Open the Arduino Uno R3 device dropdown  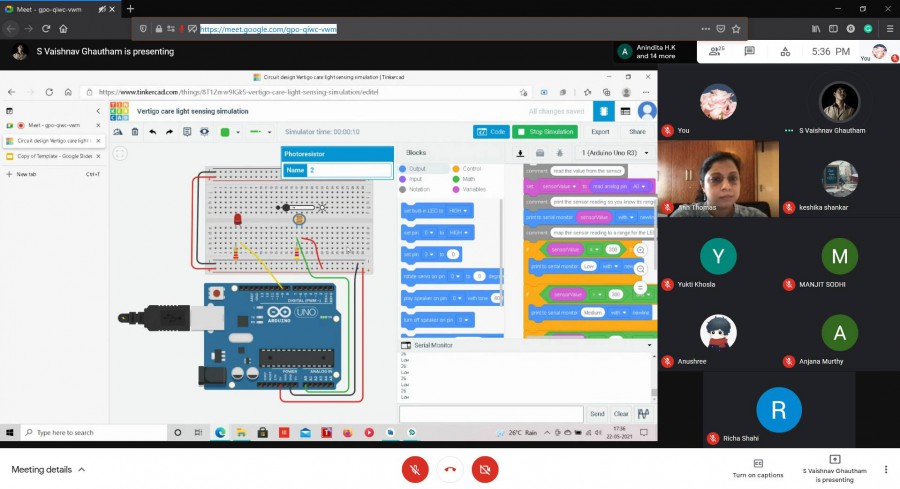(616, 153)
